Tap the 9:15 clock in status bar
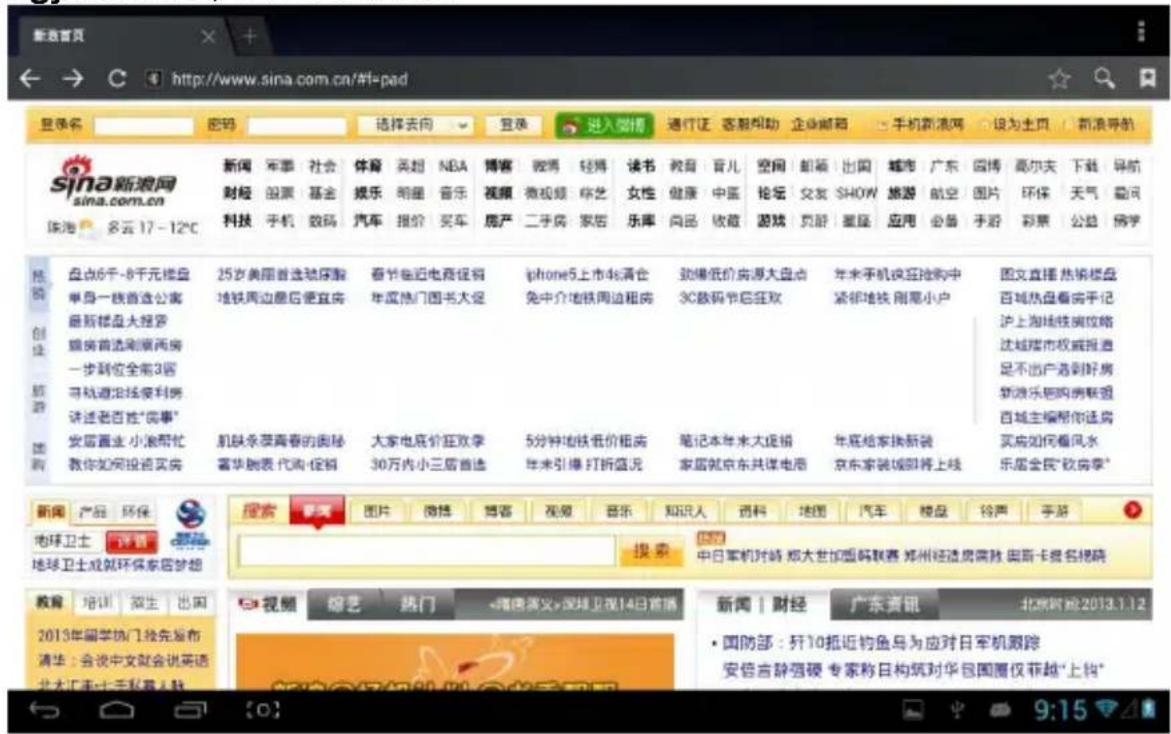The width and height of the screenshot is (1171, 734). [x=1060, y=709]
